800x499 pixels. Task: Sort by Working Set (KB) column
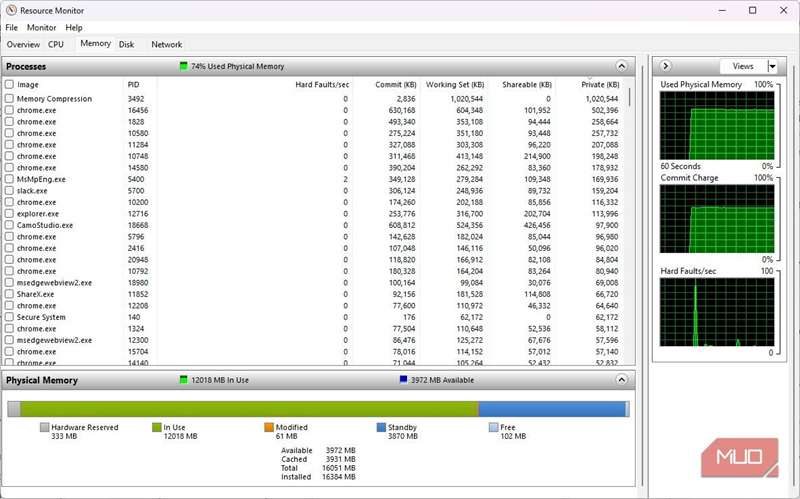(454, 85)
